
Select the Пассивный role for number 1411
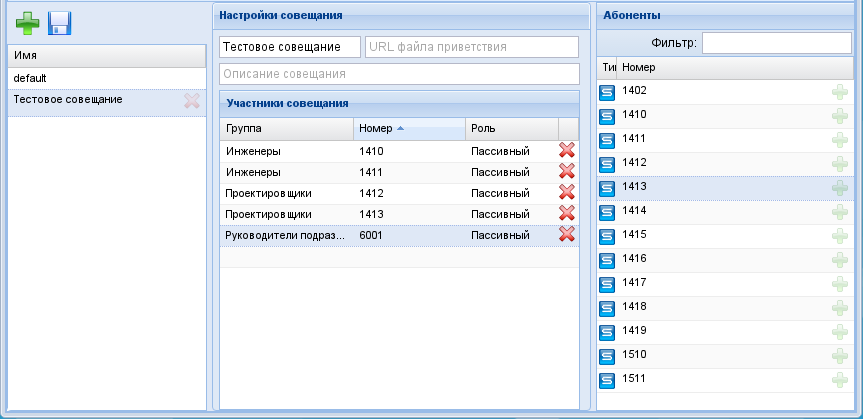499,172
